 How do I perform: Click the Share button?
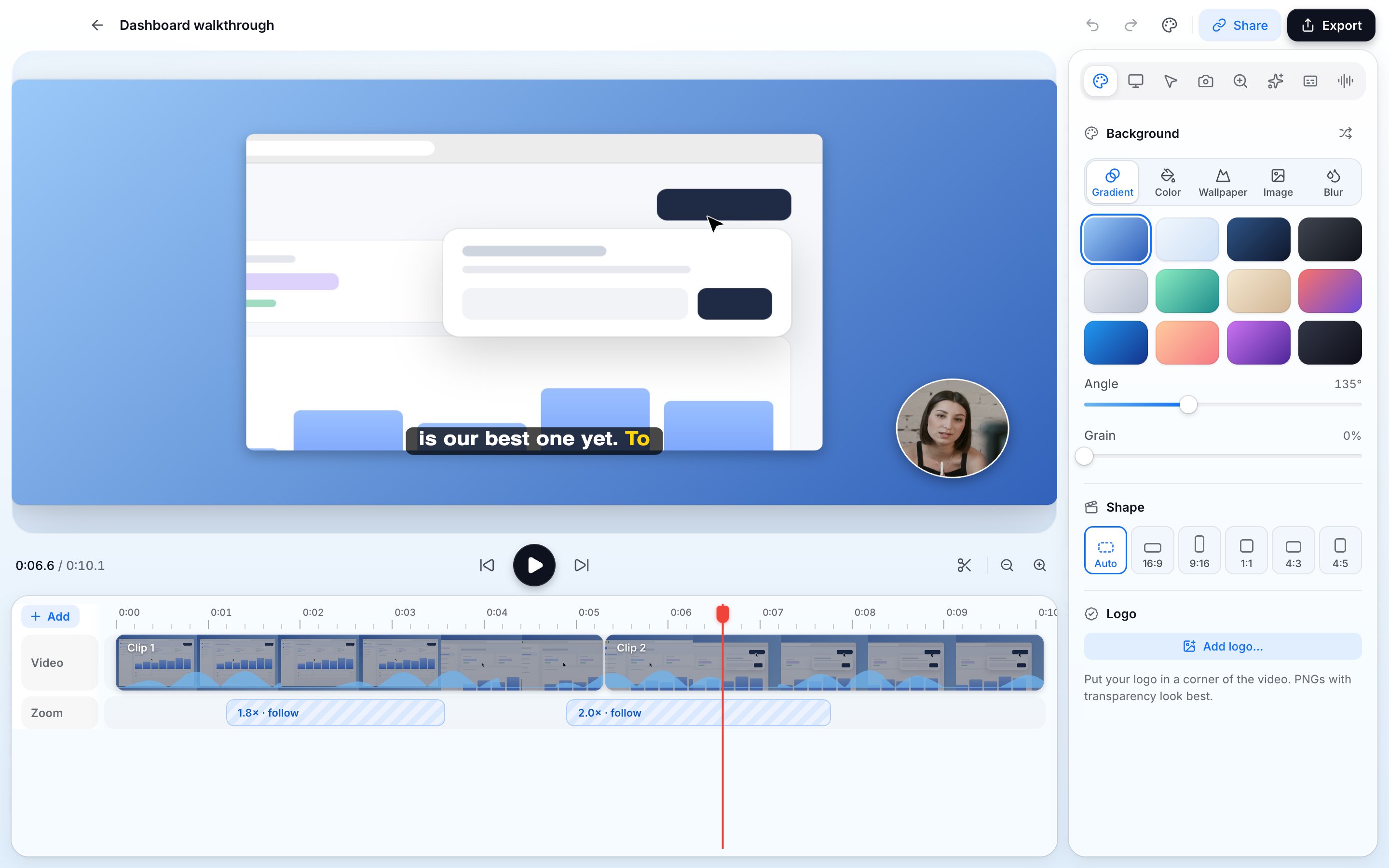click(x=1240, y=25)
